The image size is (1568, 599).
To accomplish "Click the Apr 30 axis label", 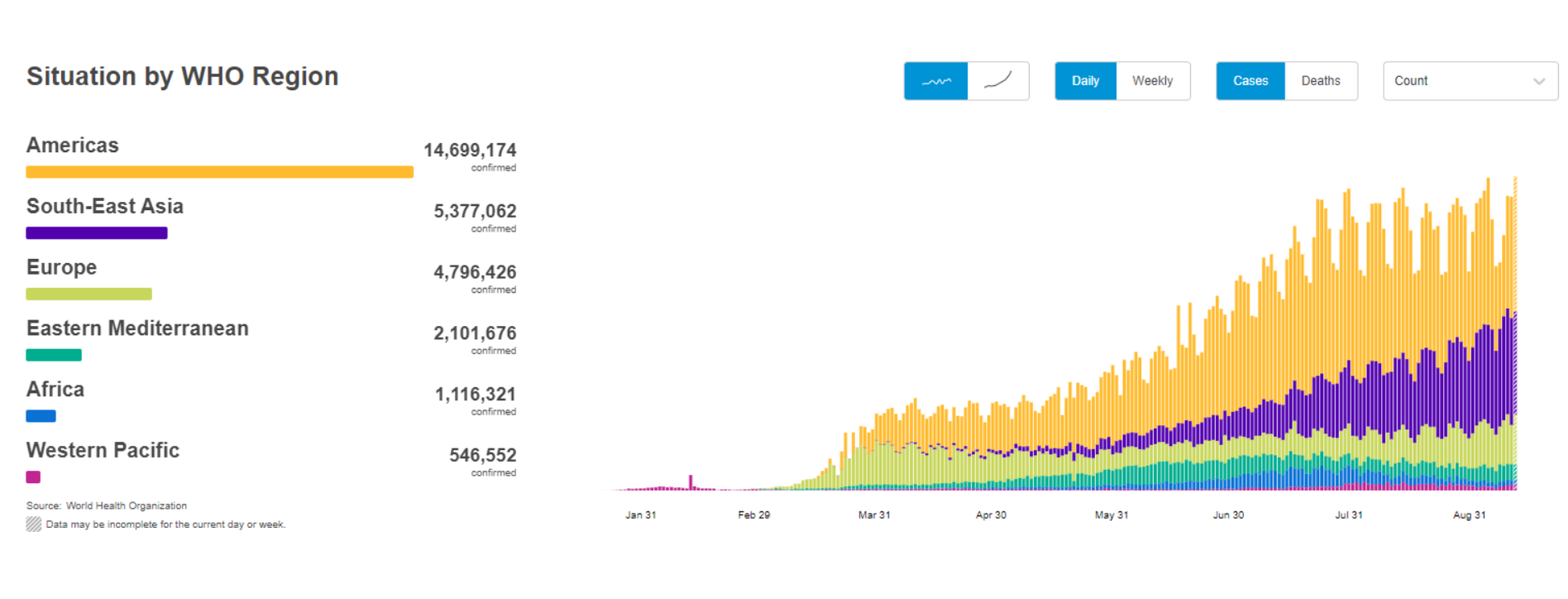I will coord(991,515).
